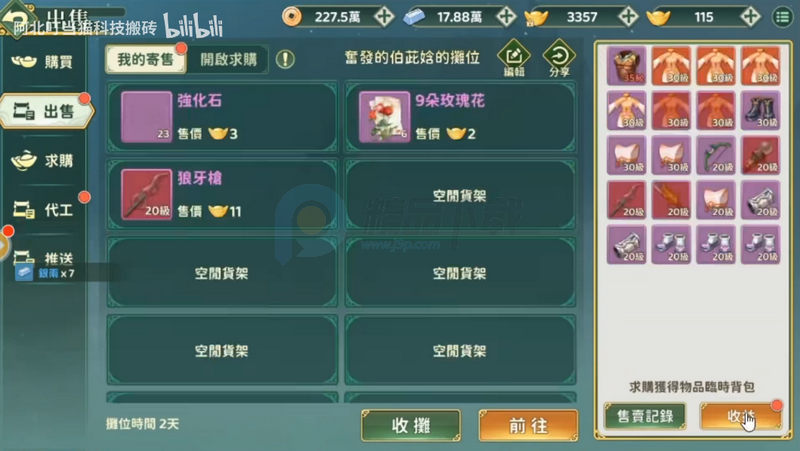Open the exclamation info icon
Viewport: 800px width, 451px height.
(x=285, y=60)
